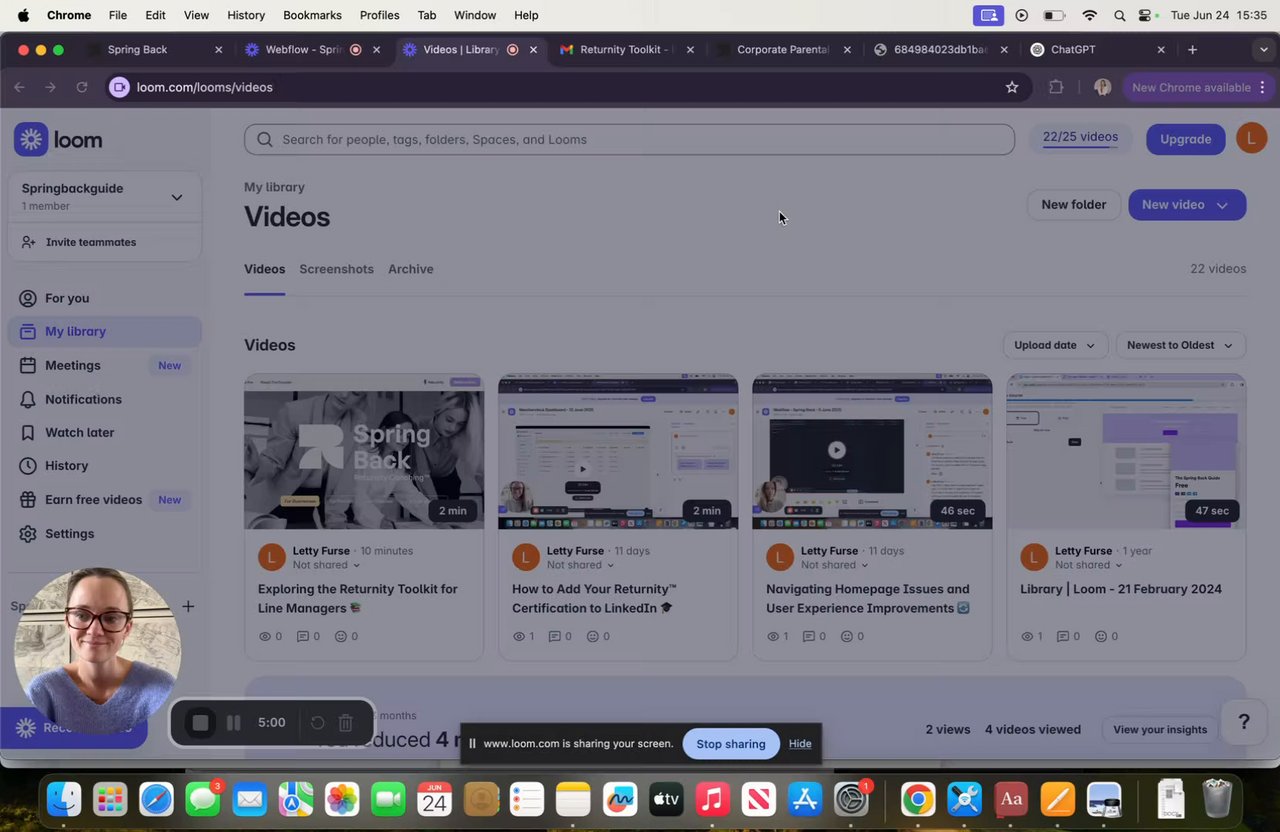Open a new Chrome tab
1280x832 pixels.
click(1192, 49)
